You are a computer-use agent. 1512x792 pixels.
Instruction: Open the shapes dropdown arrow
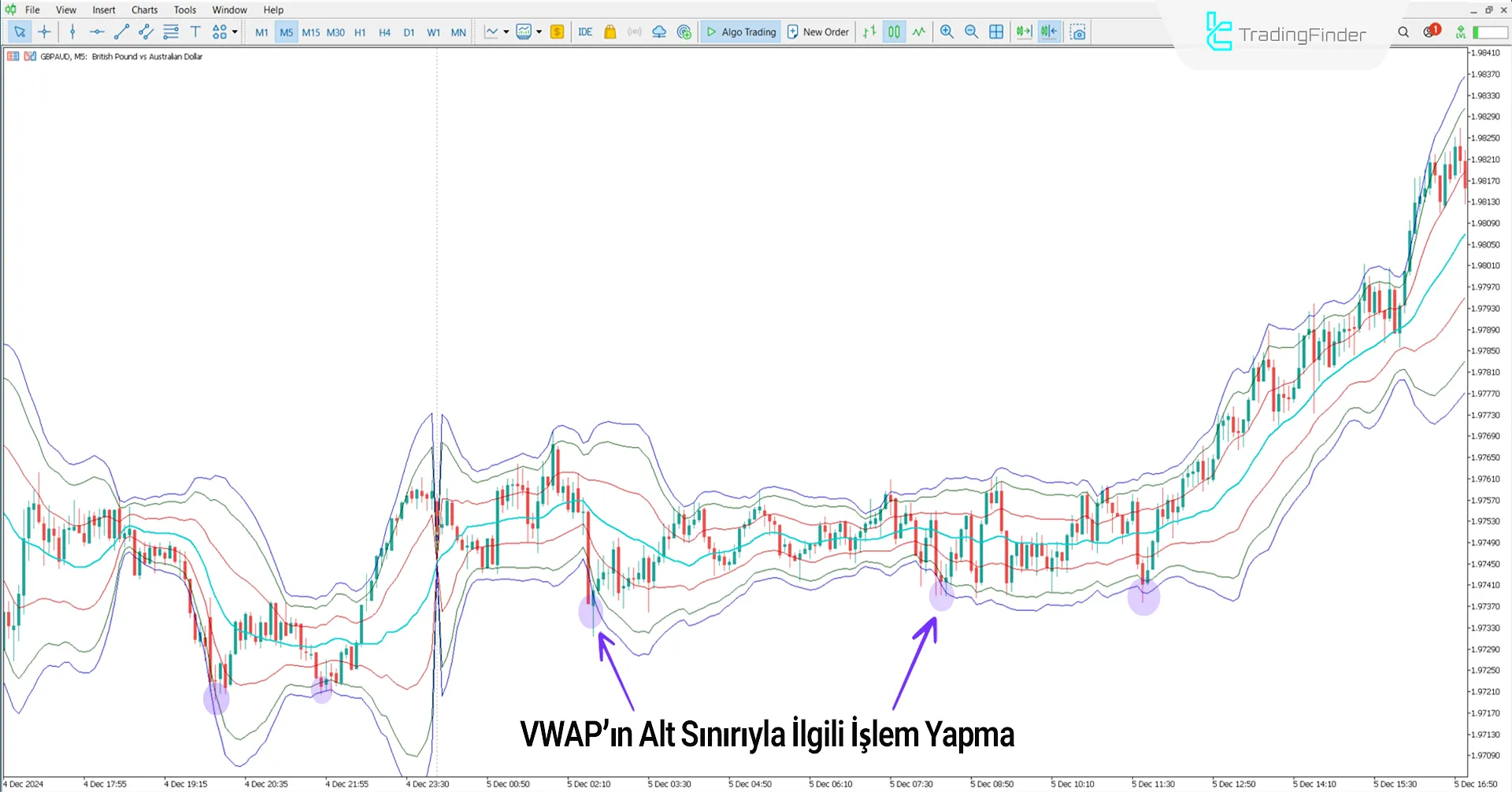coord(233,31)
